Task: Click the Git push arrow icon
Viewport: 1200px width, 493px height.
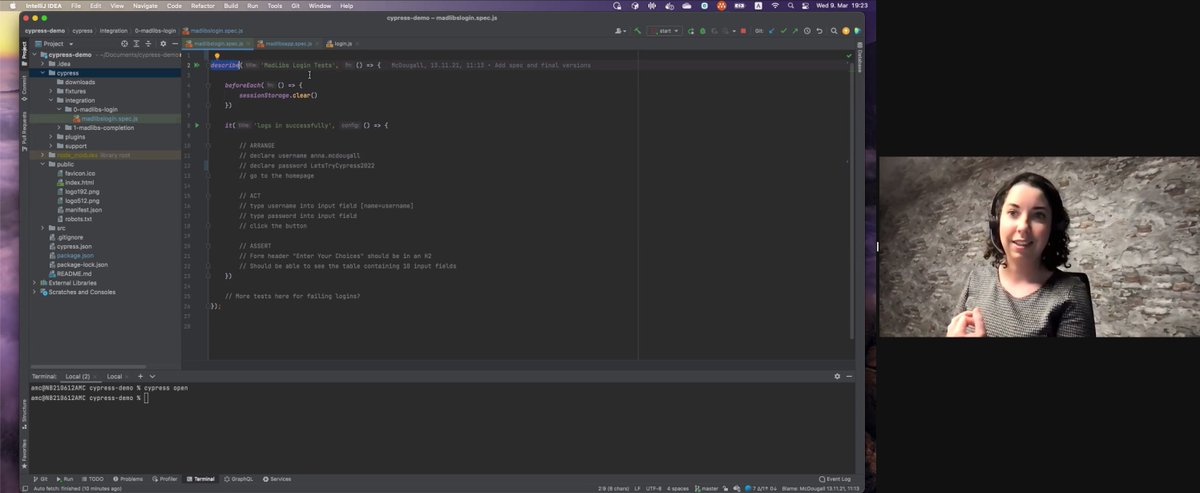Action: coord(795,31)
